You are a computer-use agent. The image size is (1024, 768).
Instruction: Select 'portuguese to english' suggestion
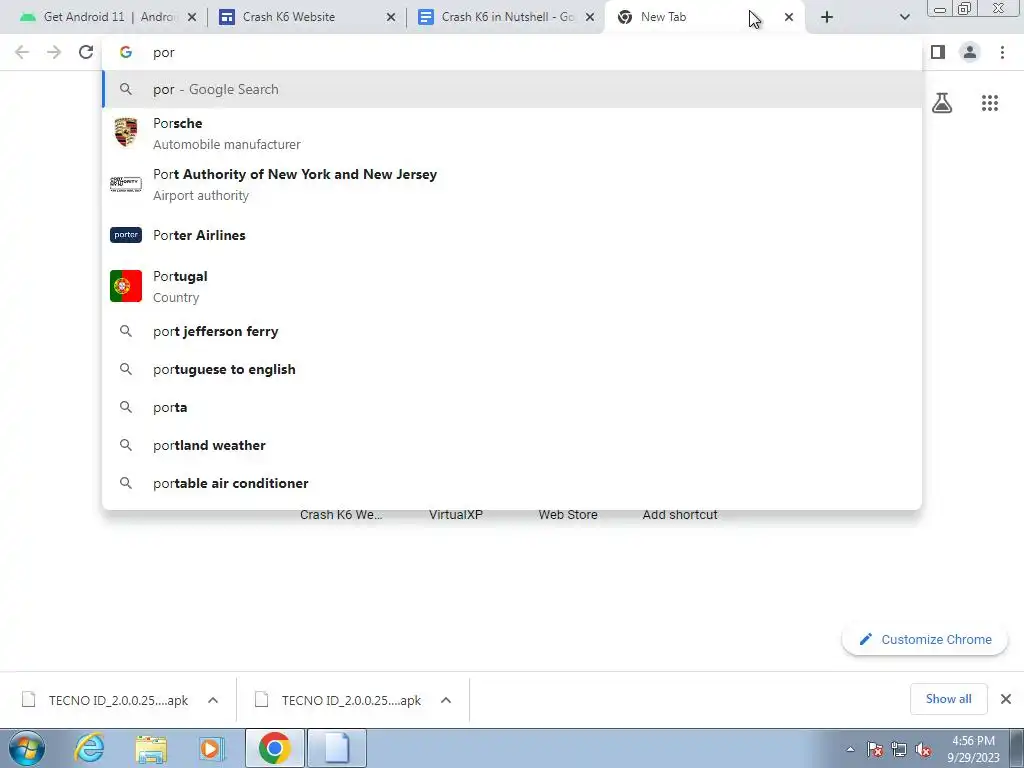coord(512,369)
